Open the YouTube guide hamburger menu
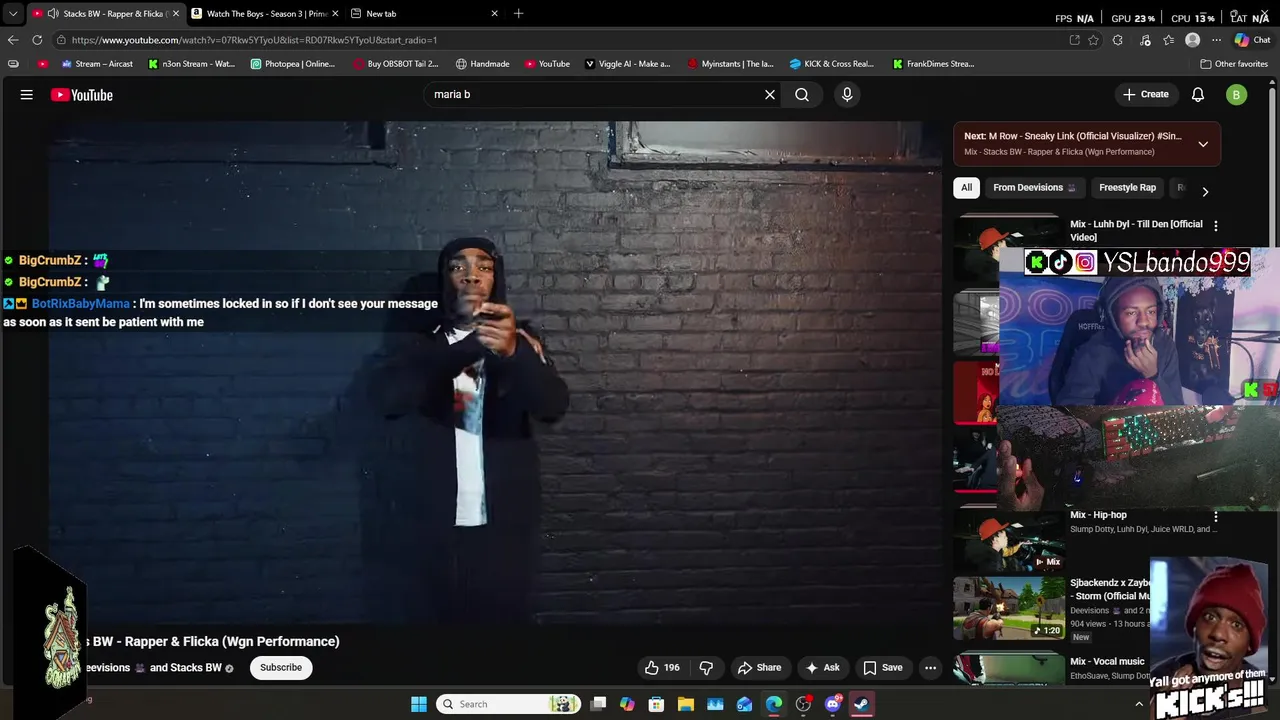1280x720 pixels. pyautogui.click(x=27, y=95)
